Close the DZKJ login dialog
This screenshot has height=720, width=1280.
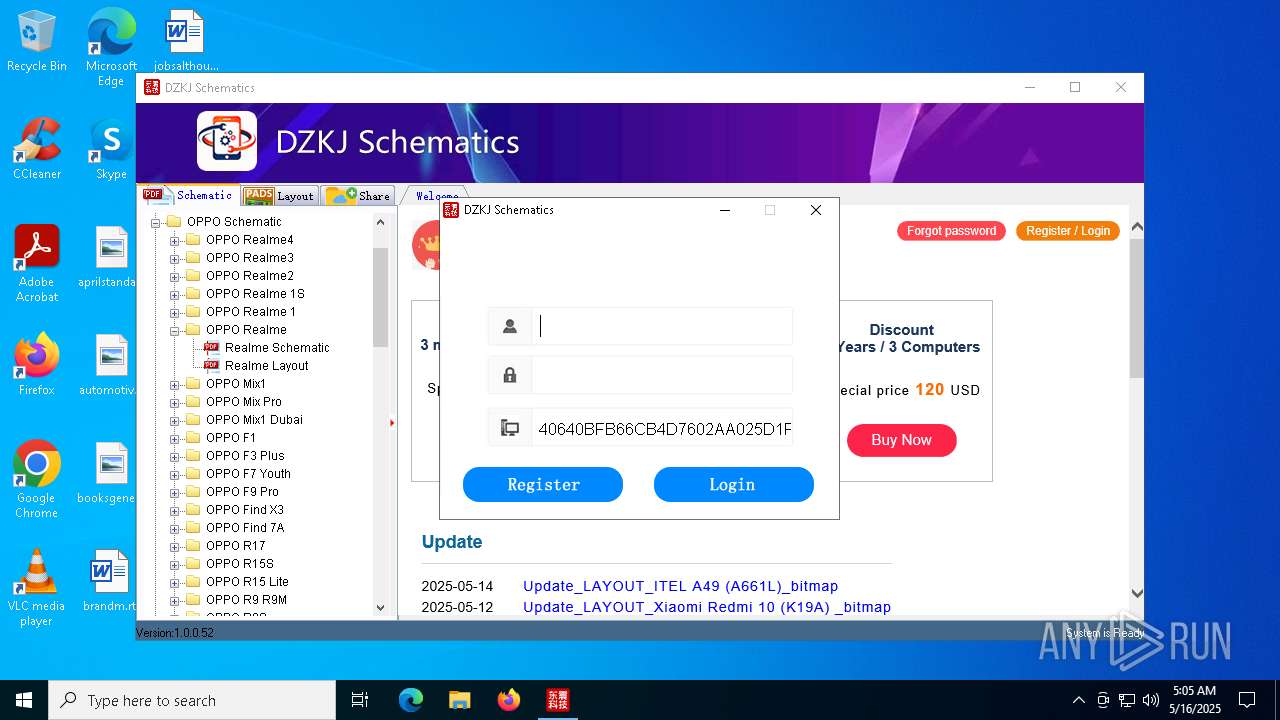pyautogui.click(x=816, y=210)
